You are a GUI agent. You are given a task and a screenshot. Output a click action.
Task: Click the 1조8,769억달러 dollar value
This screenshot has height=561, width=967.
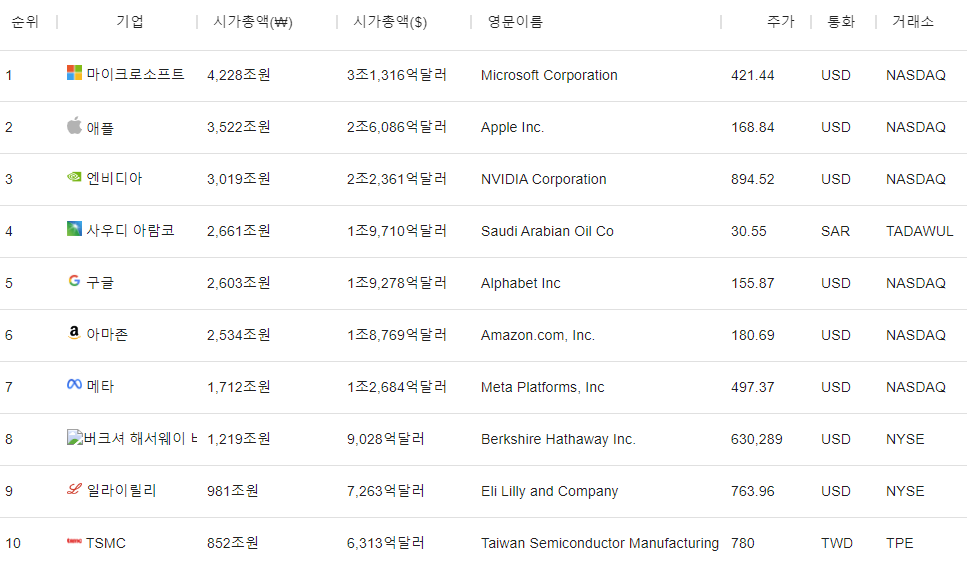(397, 335)
